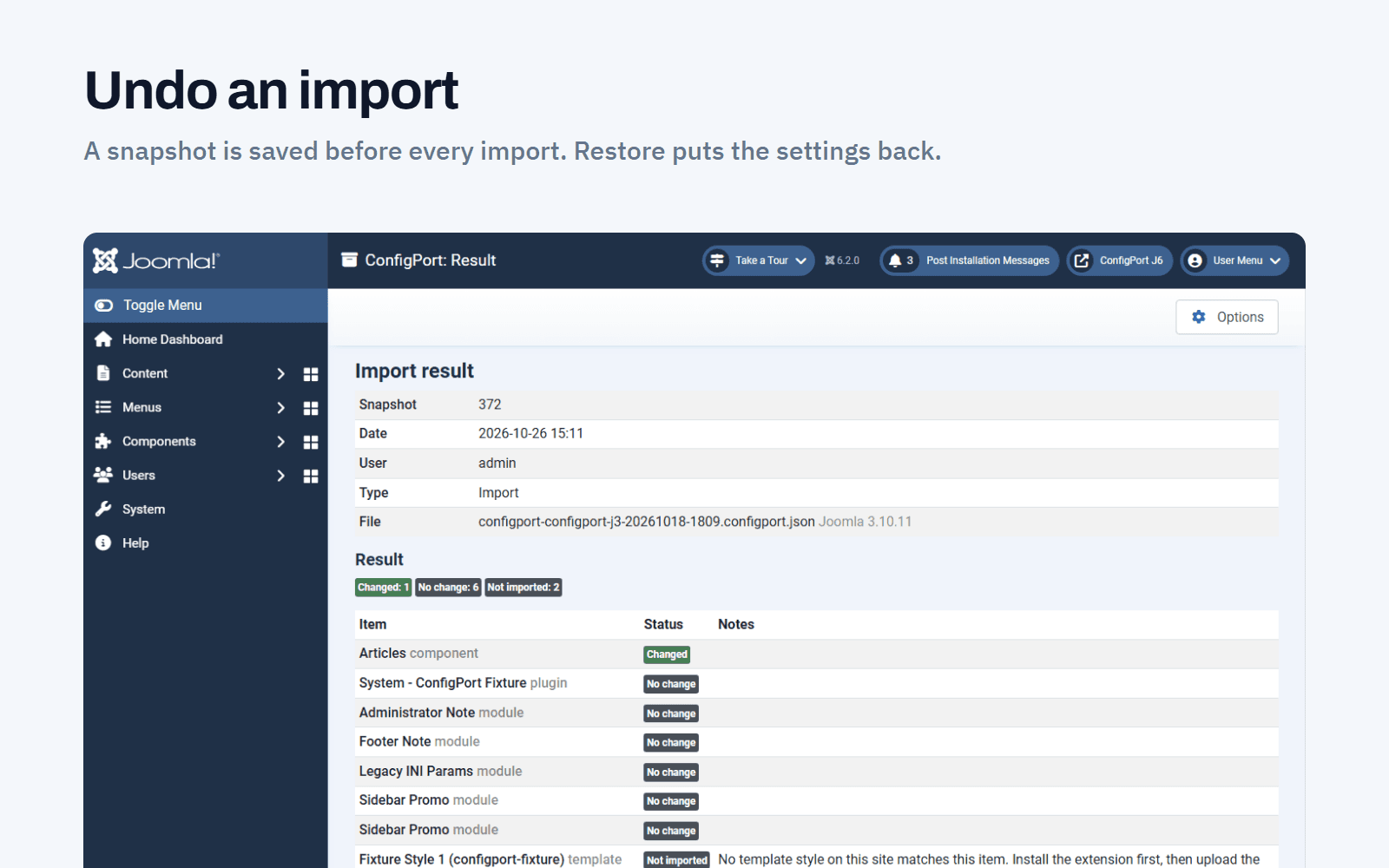Open the Menus sidebar item

pyautogui.click(x=142, y=407)
